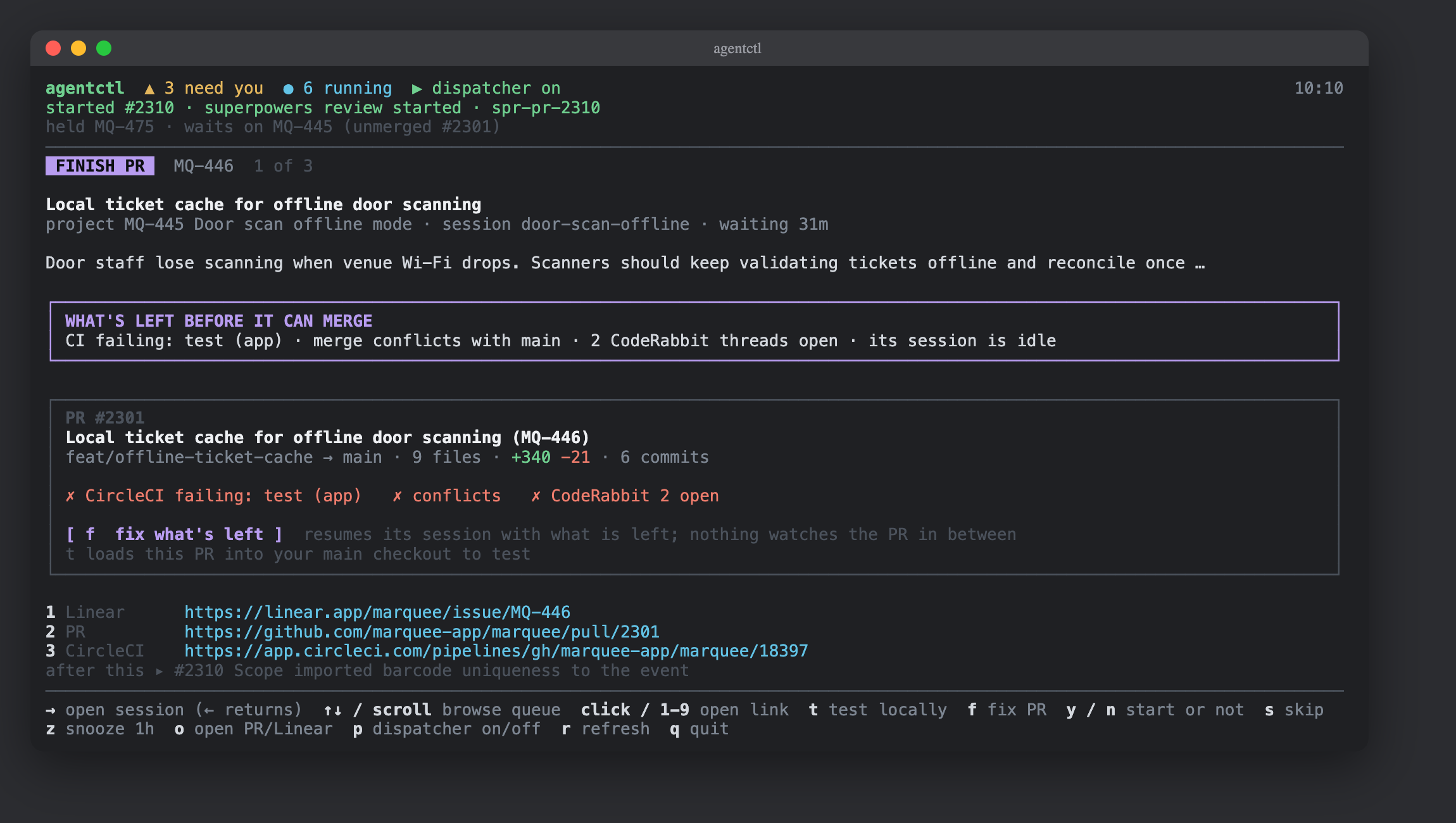The height and width of the screenshot is (823, 1456).
Task: Open the Linear issue MQ-446 link
Action: [377, 612]
